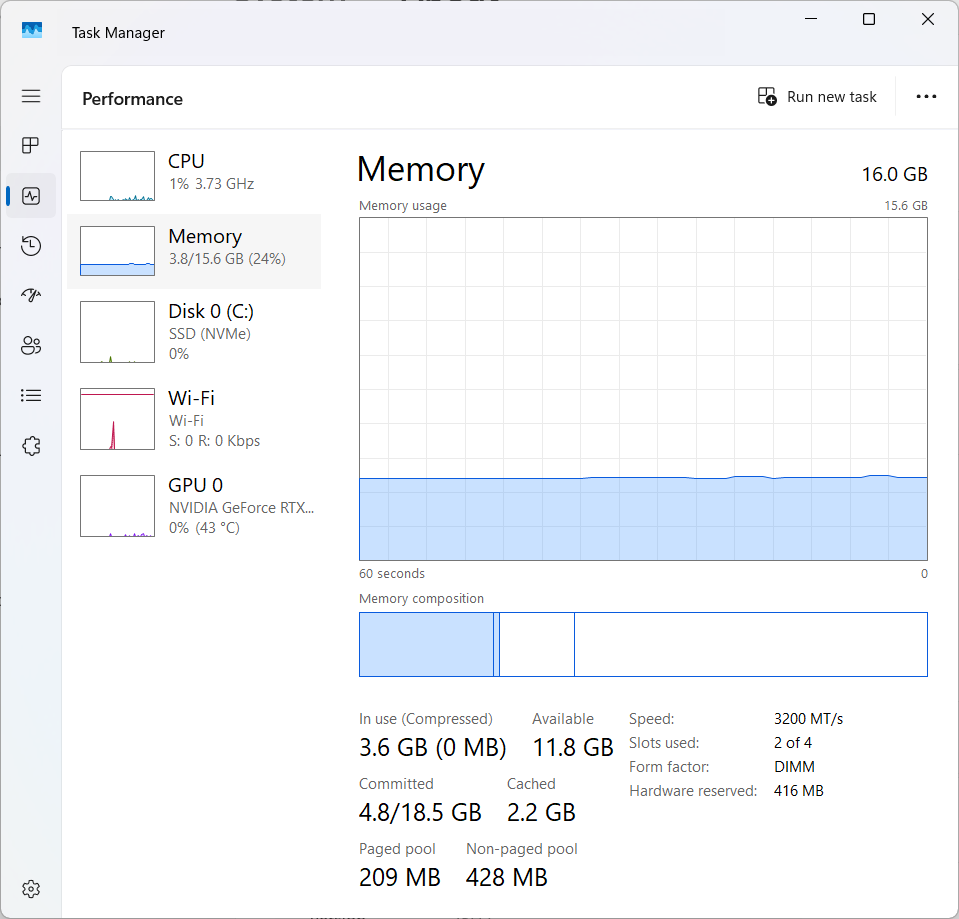
Task: Select Disk 0 (C:) resource
Action: pyautogui.click(x=194, y=332)
